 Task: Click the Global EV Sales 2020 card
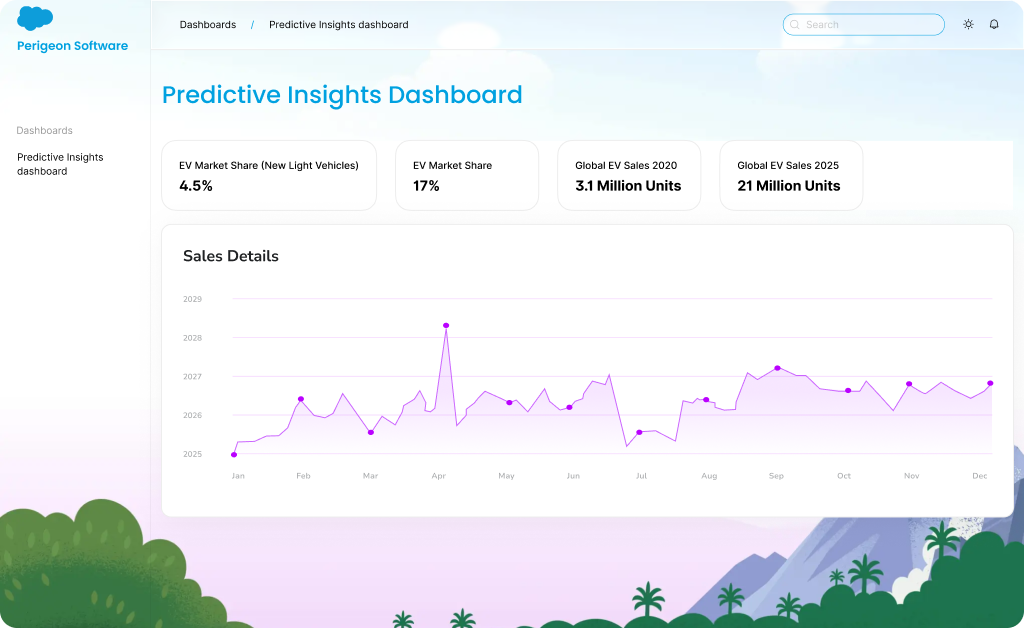629,176
